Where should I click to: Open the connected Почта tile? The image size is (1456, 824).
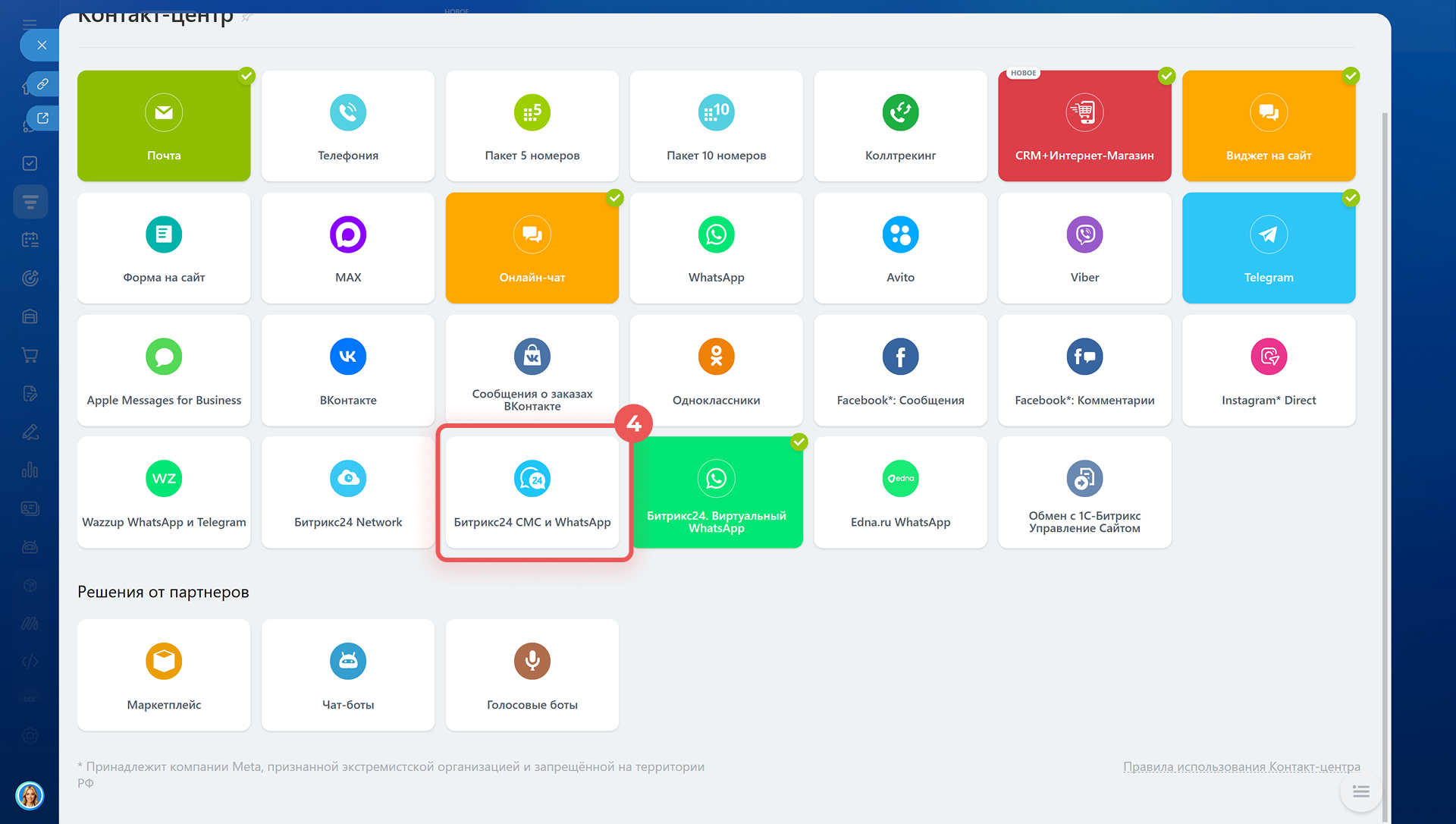164,126
